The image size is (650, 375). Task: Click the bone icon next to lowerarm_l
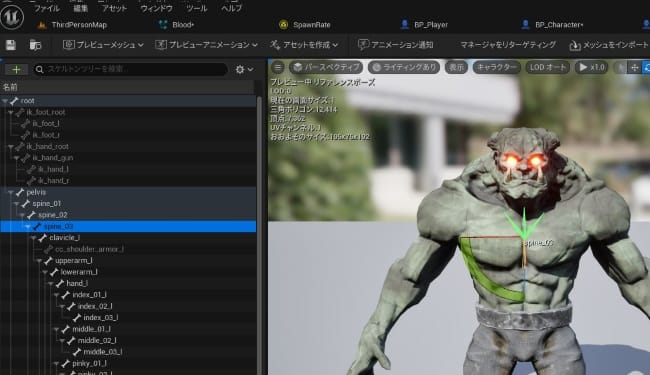tap(54, 272)
